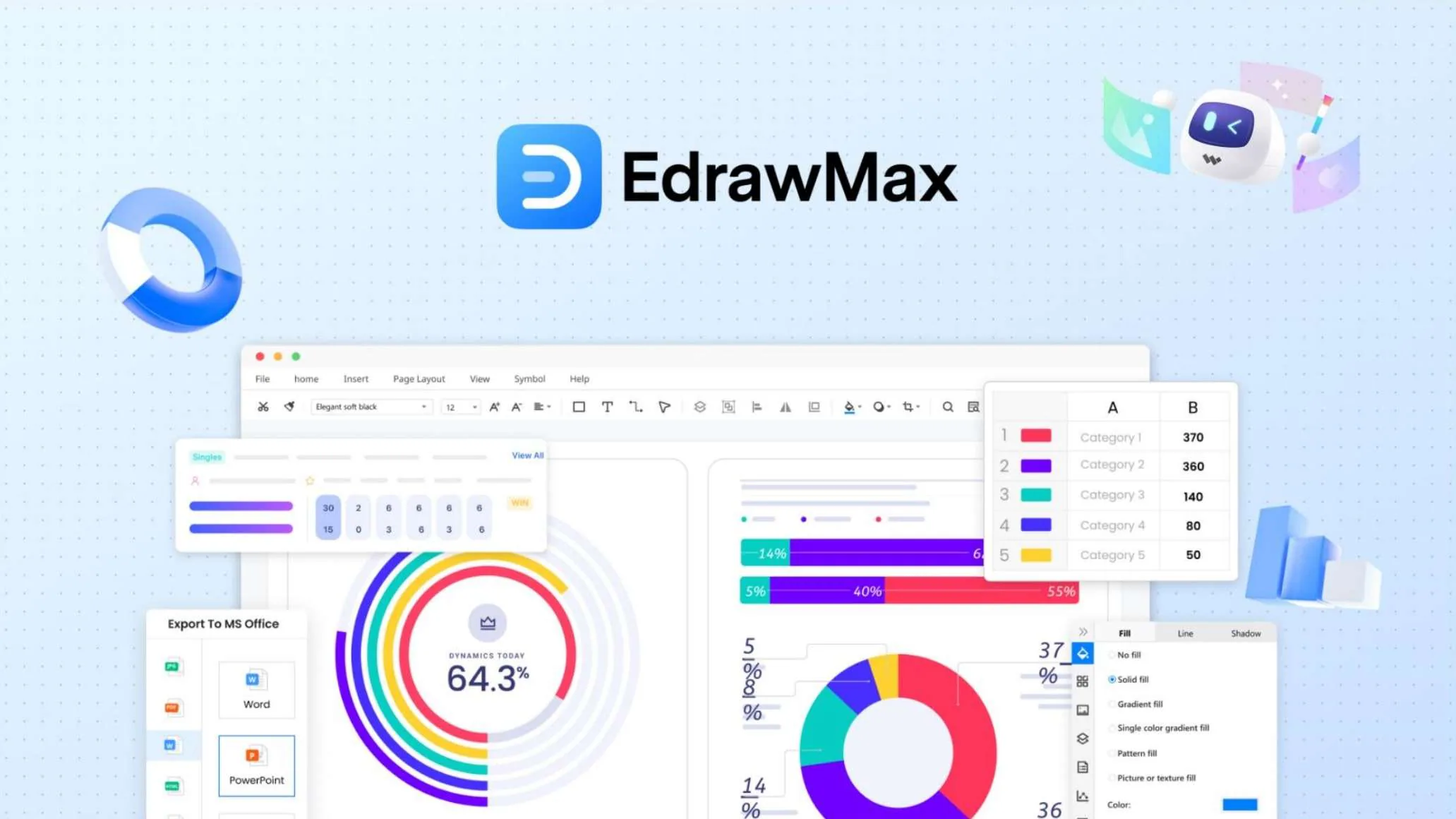Select the zoom search icon

point(947,407)
